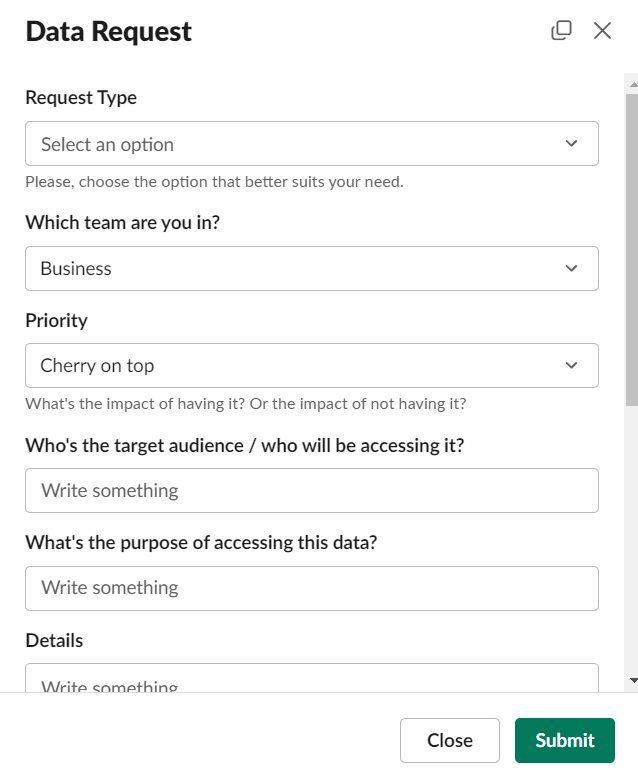Click the chevron arrow beside Cherry on top
This screenshot has height=772, width=638.
tap(571, 365)
